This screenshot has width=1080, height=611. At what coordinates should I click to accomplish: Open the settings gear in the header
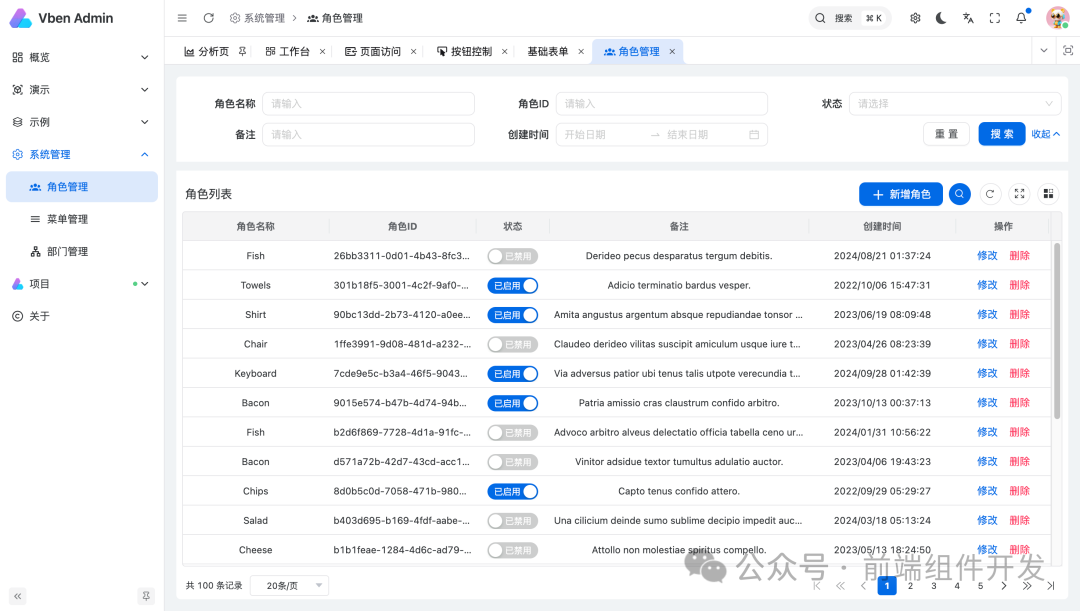click(915, 17)
